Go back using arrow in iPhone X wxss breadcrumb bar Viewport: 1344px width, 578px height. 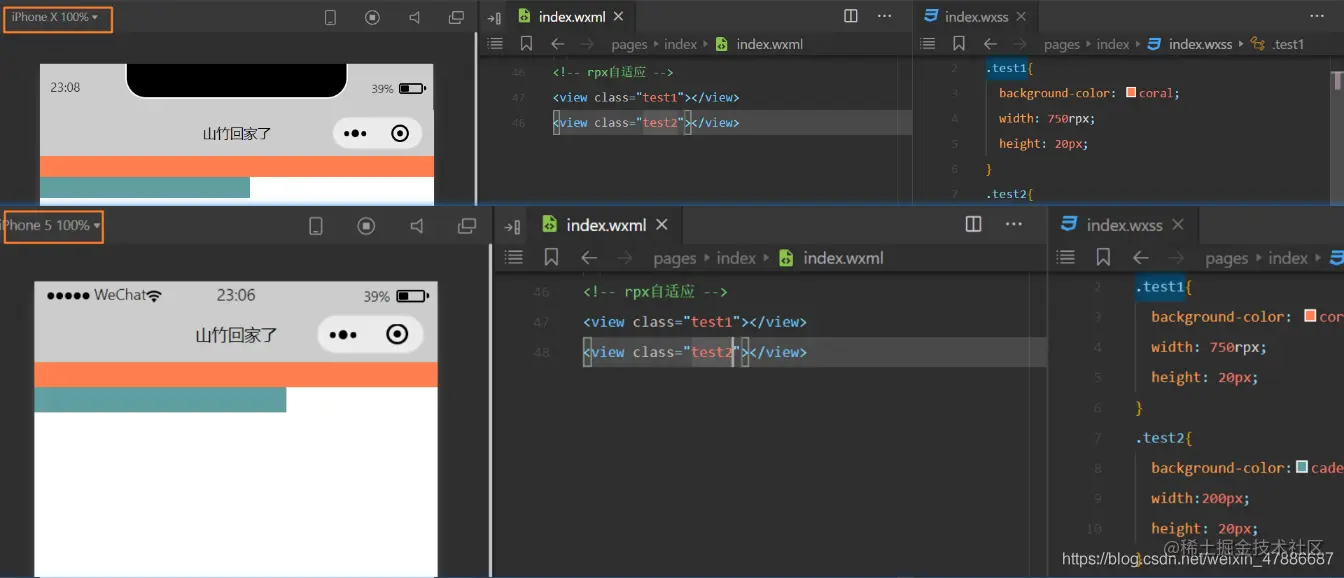pyautogui.click(x=990, y=44)
